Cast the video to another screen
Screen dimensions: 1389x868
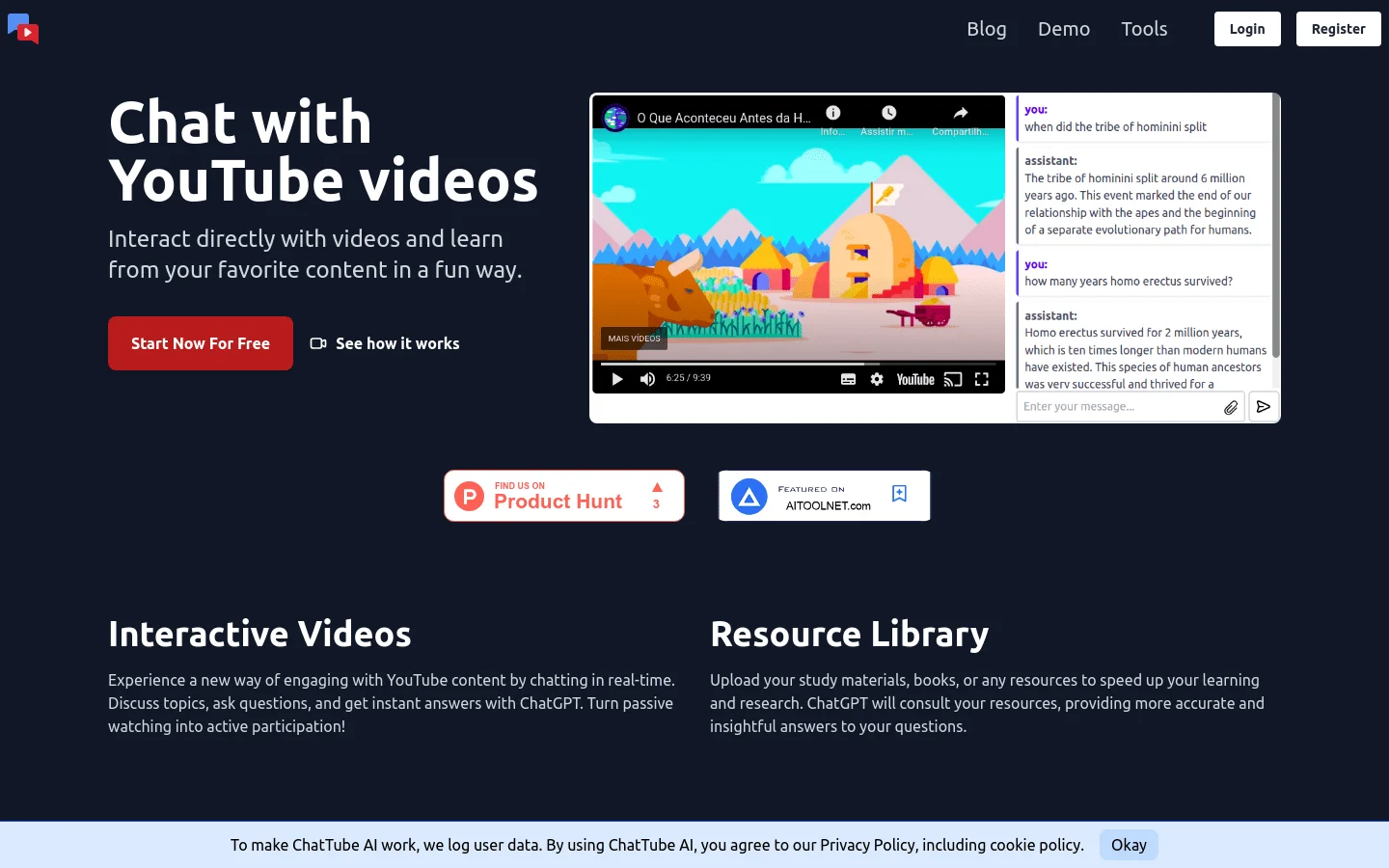[953, 378]
